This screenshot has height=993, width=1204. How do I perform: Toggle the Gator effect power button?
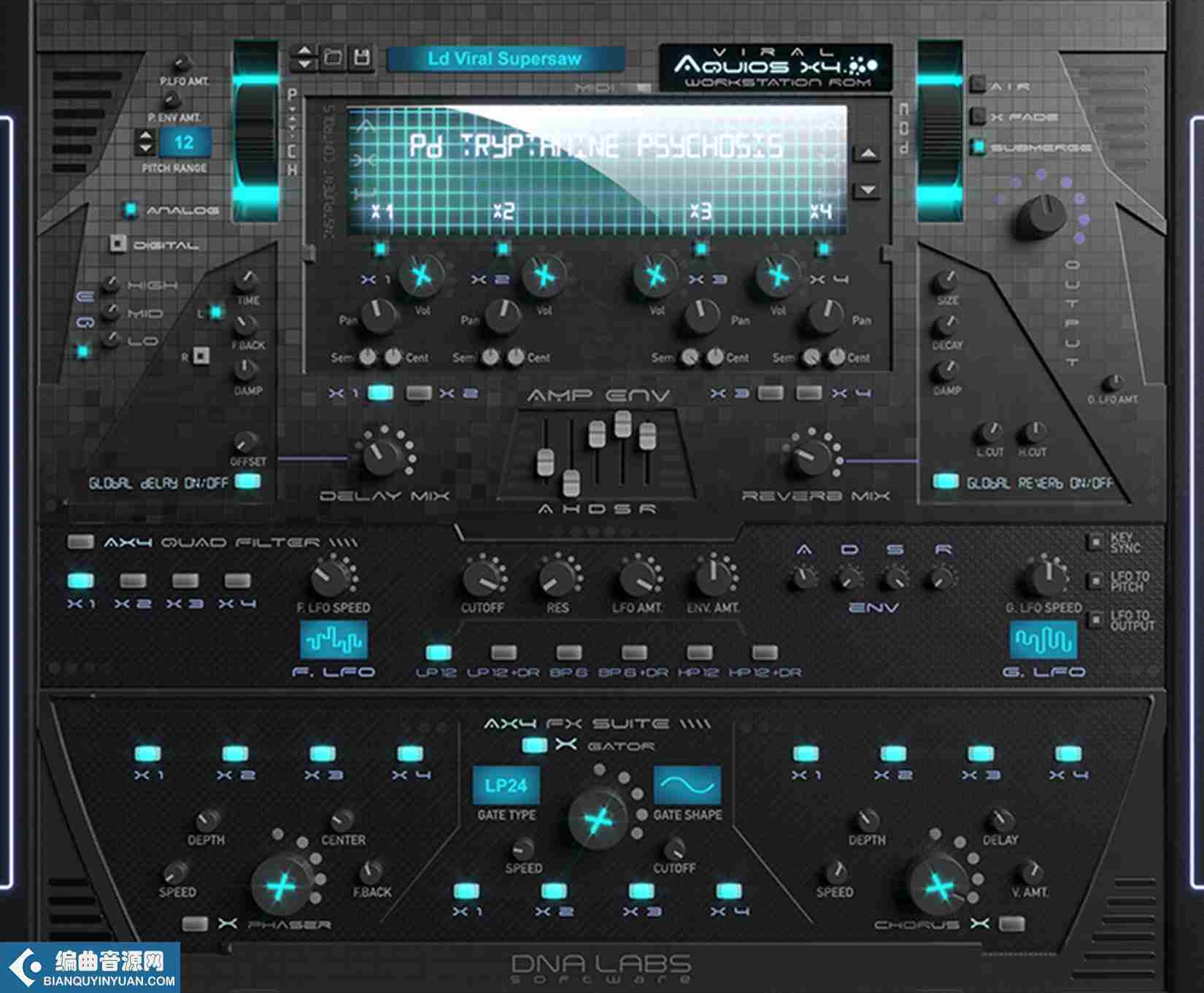tap(535, 745)
